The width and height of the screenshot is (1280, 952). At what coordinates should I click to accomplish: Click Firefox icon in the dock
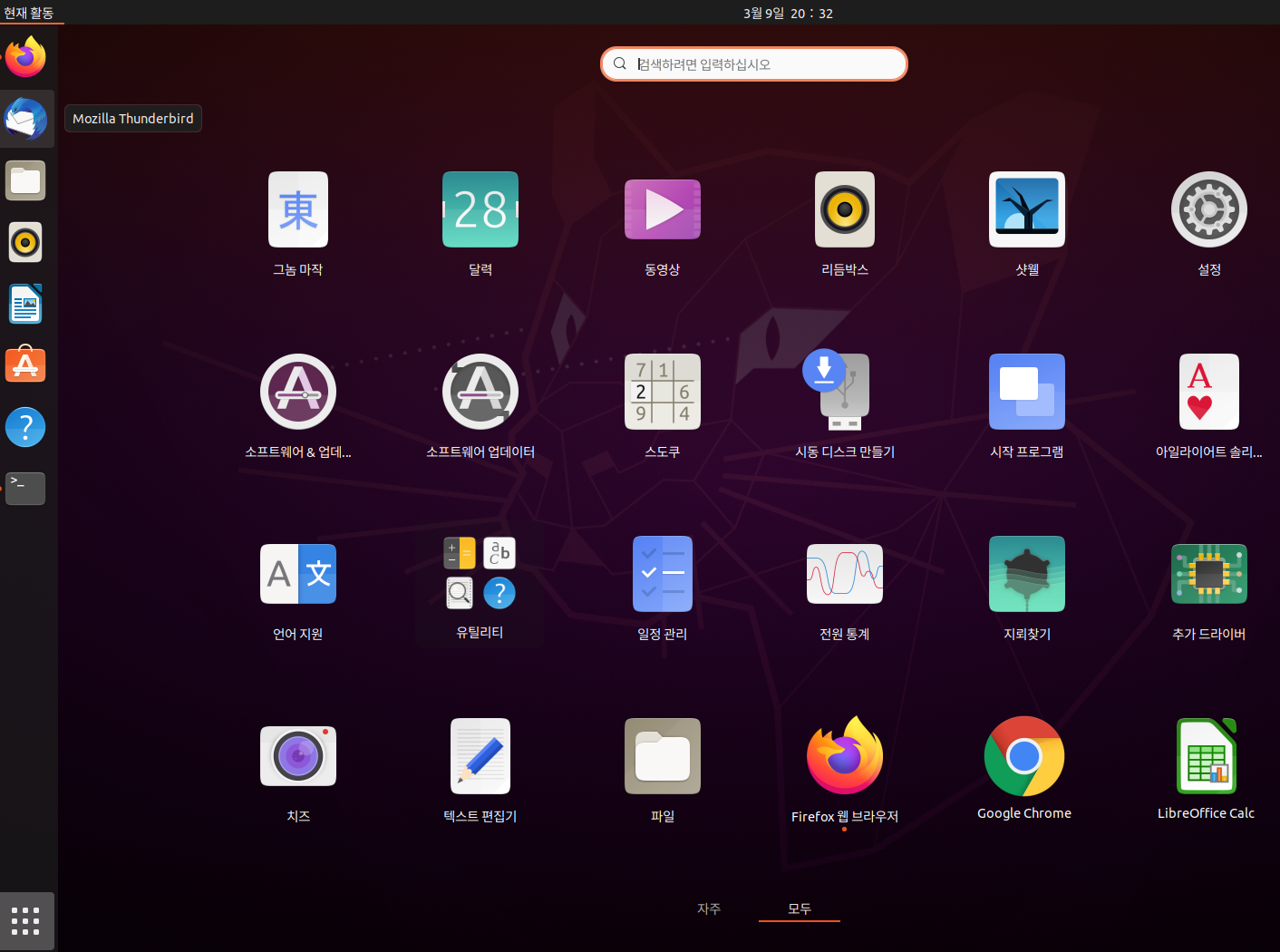(25, 57)
